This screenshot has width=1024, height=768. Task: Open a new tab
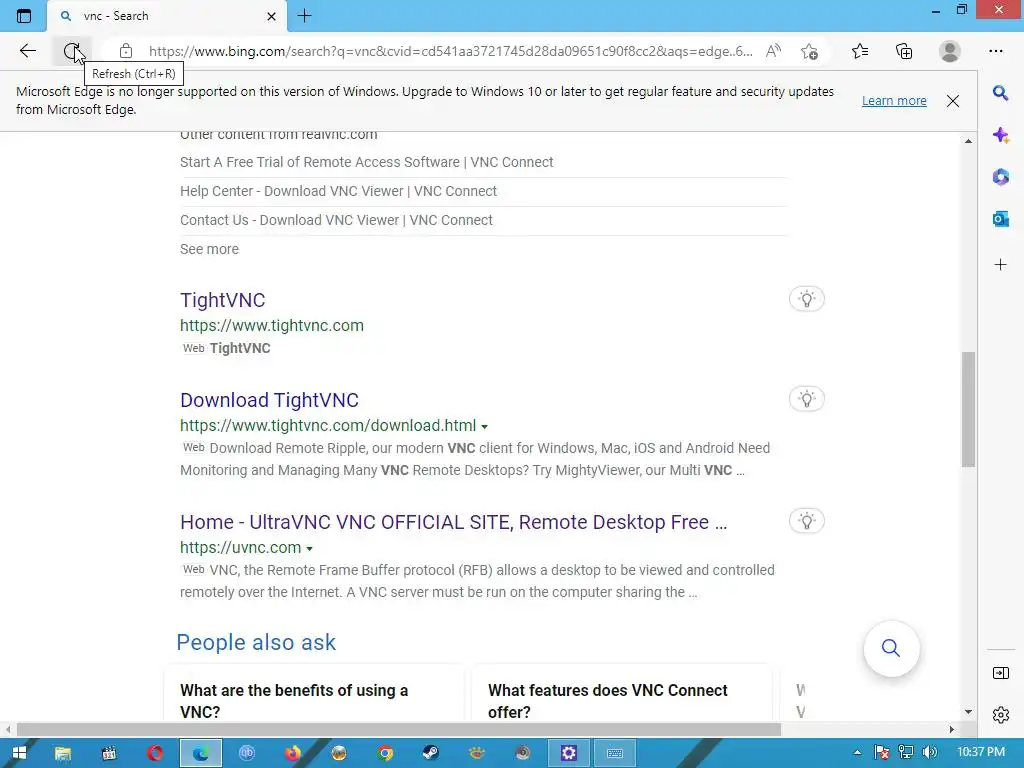[304, 16]
